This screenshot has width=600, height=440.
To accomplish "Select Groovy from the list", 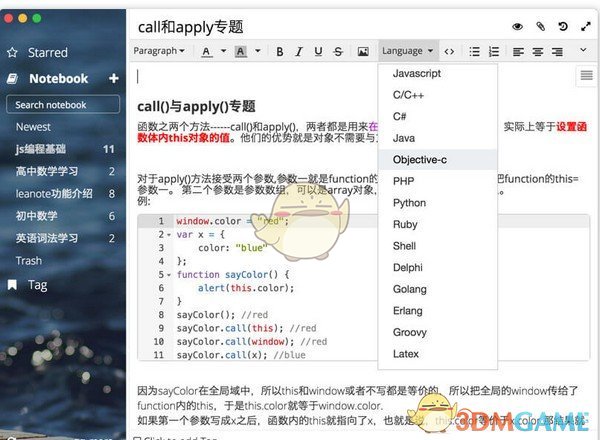I will pos(438,332).
